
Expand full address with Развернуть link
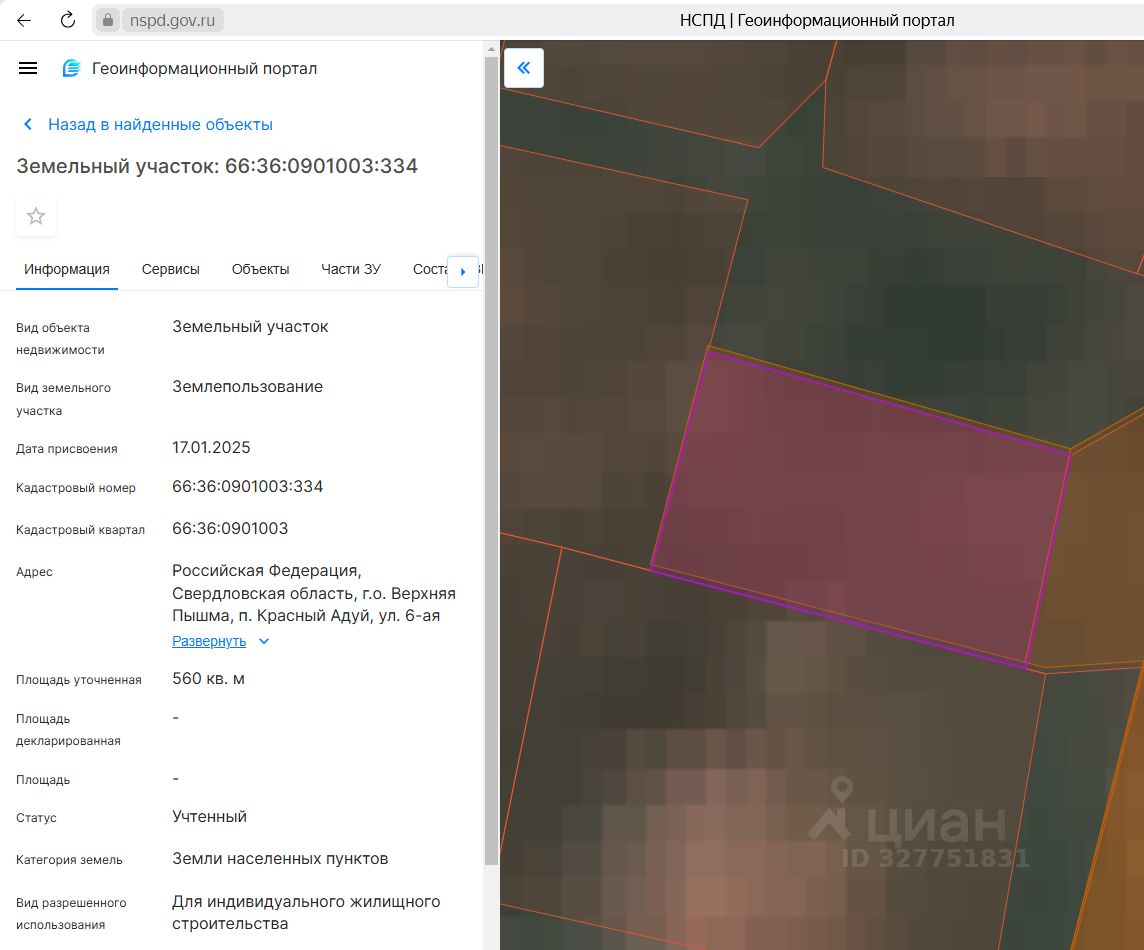[209, 641]
